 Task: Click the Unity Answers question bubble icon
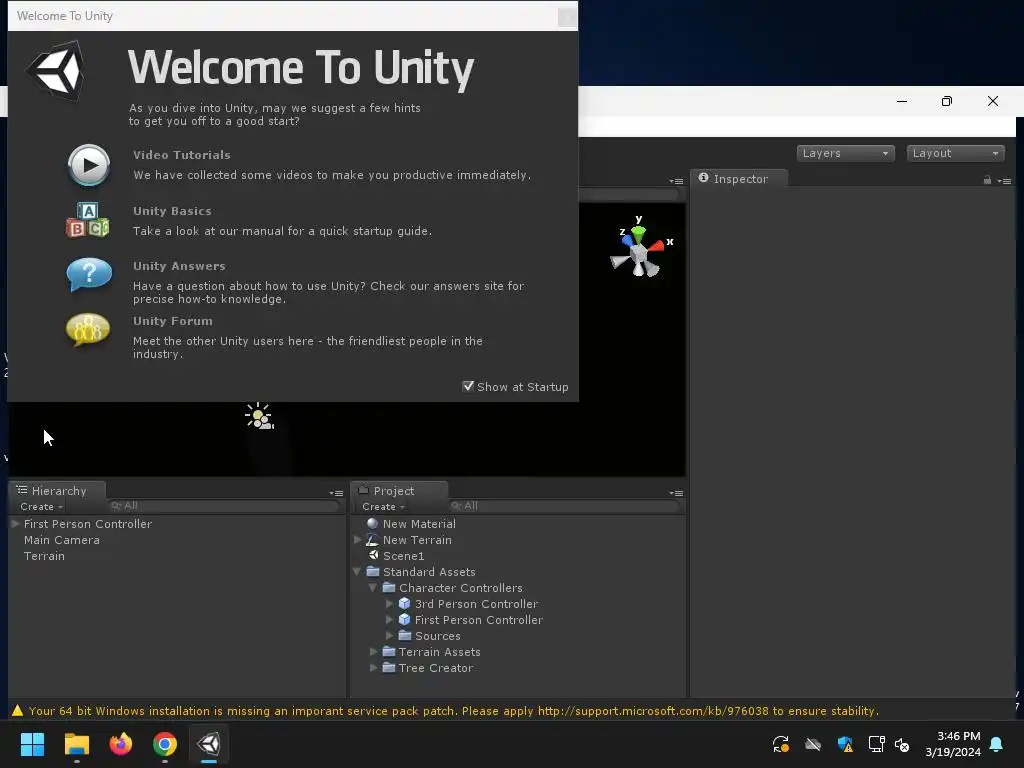[89, 274]
